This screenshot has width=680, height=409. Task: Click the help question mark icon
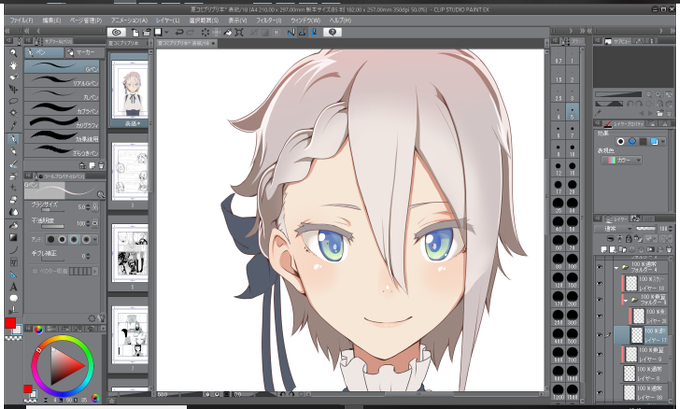(x=333, y=32)
